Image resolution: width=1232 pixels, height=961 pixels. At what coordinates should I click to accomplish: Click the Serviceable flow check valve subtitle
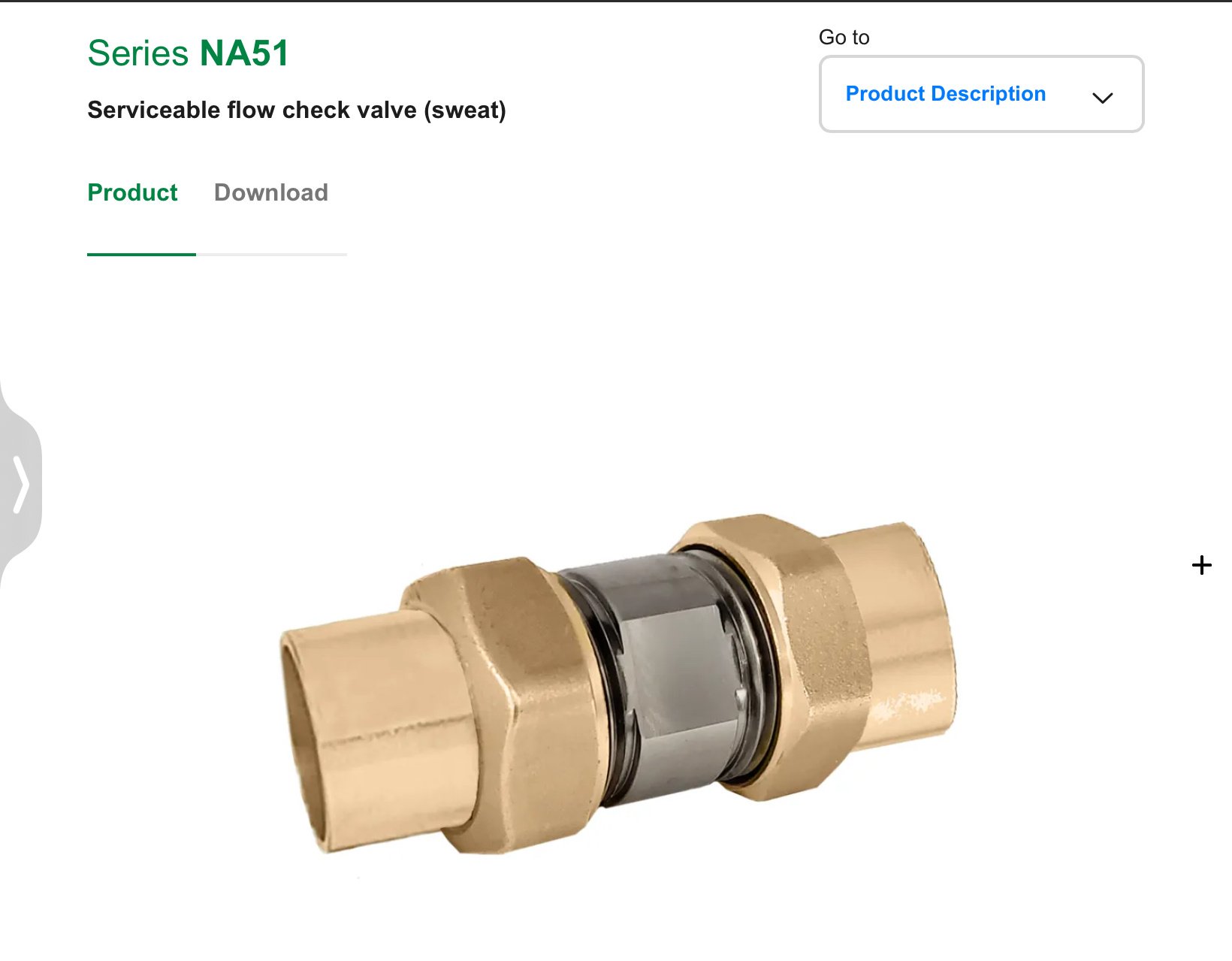coord(297,110)
